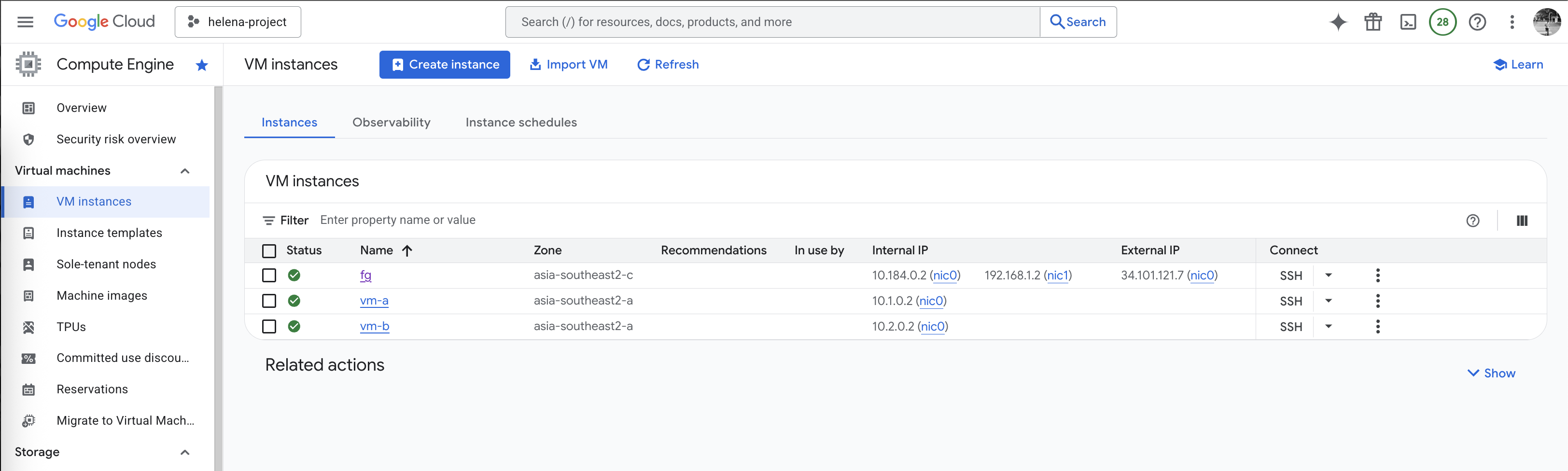The image size is (1568, 471).
Task: Open more actions menu for vm-b
Action: (x=1377, y=327)
